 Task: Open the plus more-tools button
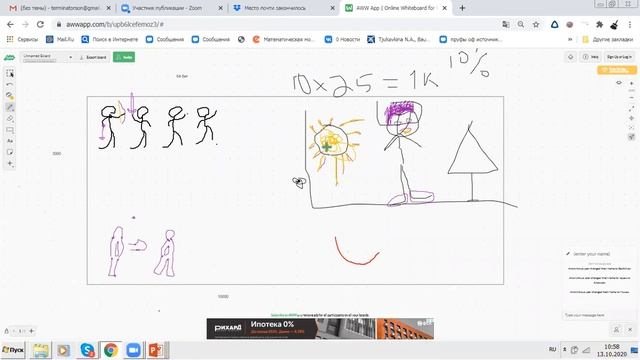click(10, 164)
